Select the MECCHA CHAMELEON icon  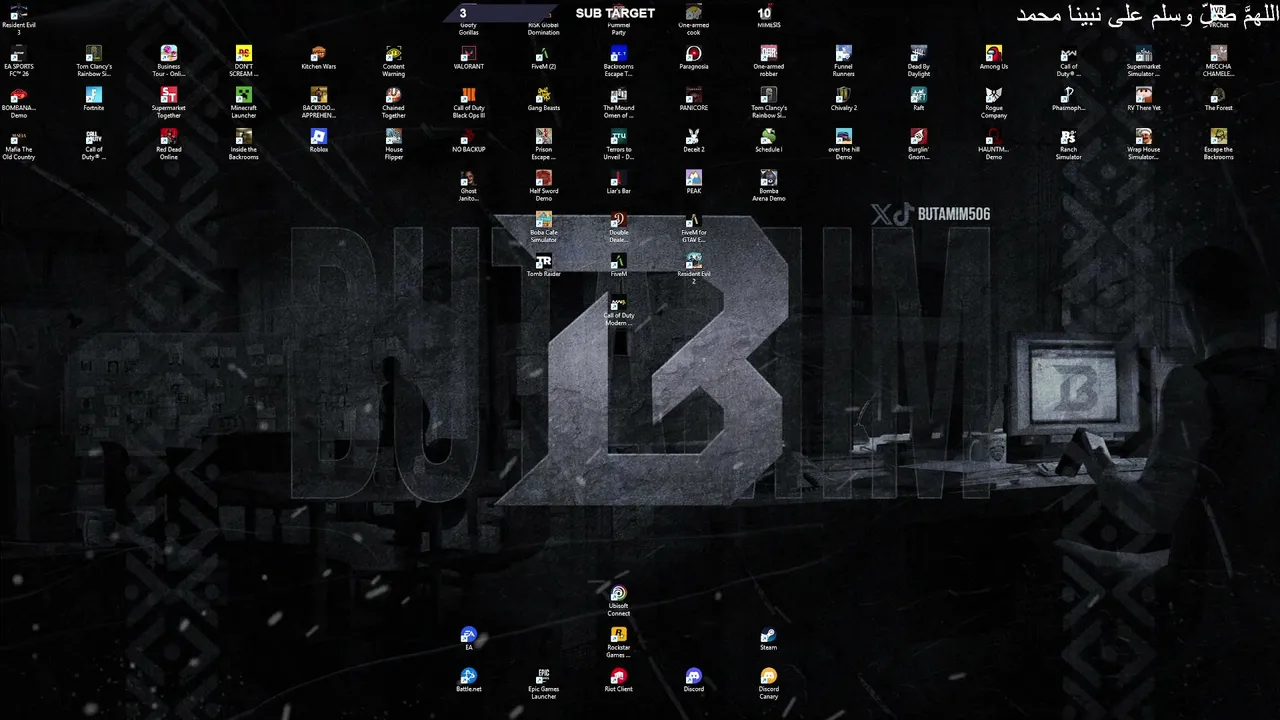1219,61
